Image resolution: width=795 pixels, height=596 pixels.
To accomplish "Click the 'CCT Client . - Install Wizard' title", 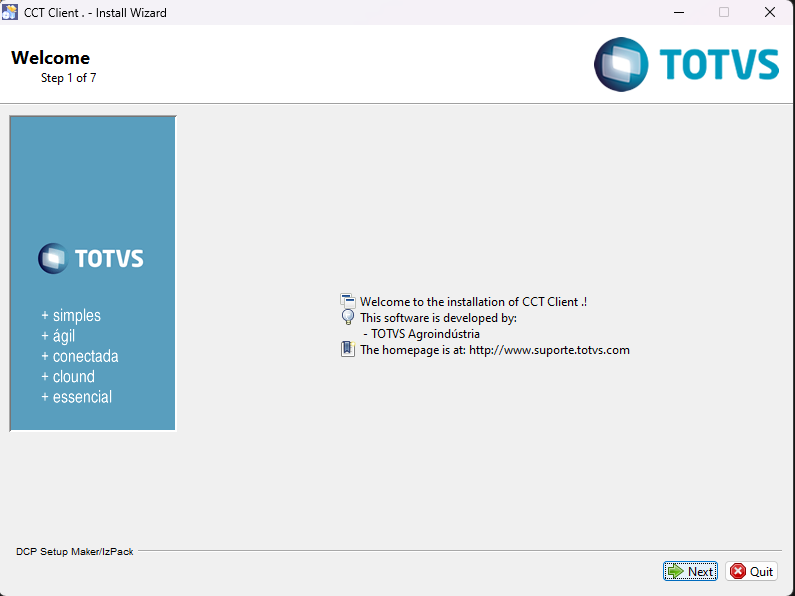I will click(x=95, y=13).
